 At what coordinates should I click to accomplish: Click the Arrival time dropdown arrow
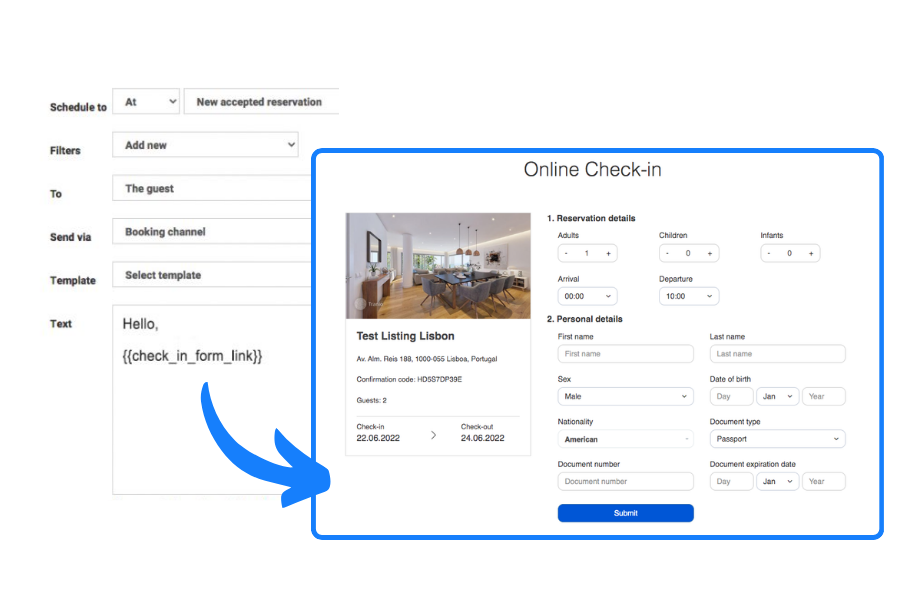609,296
